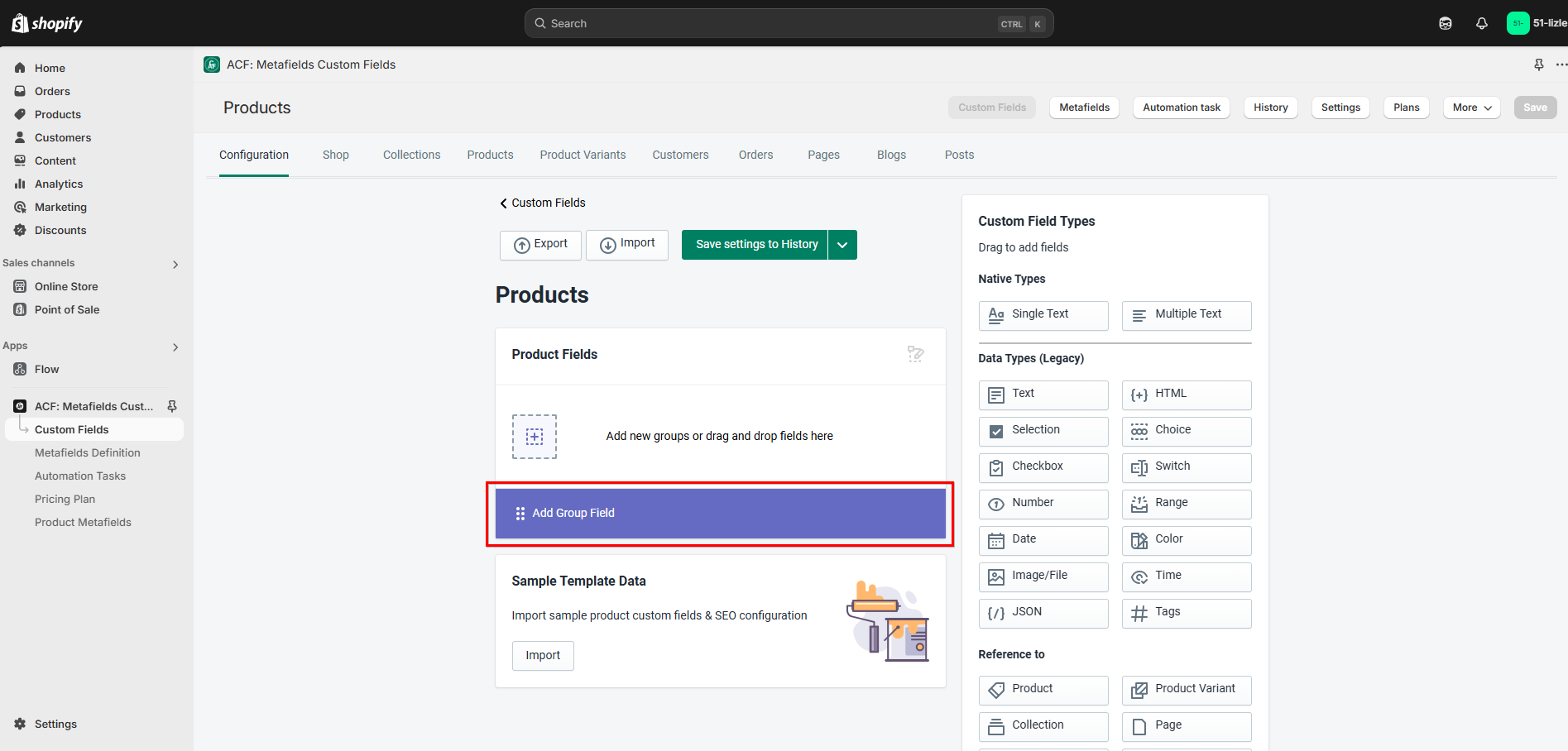Open the app's three-dot menu

pos(1561,65)
